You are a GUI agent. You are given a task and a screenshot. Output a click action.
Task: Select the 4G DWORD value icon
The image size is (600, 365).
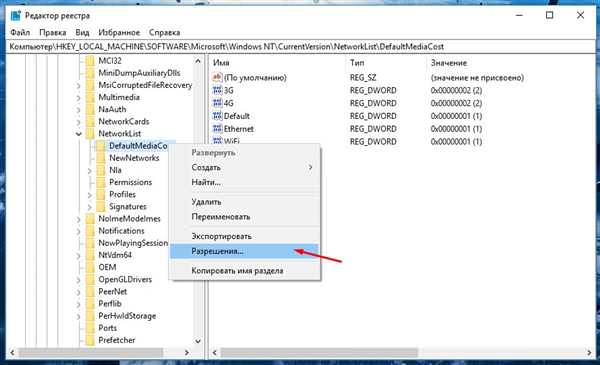(x=217, y=103)
